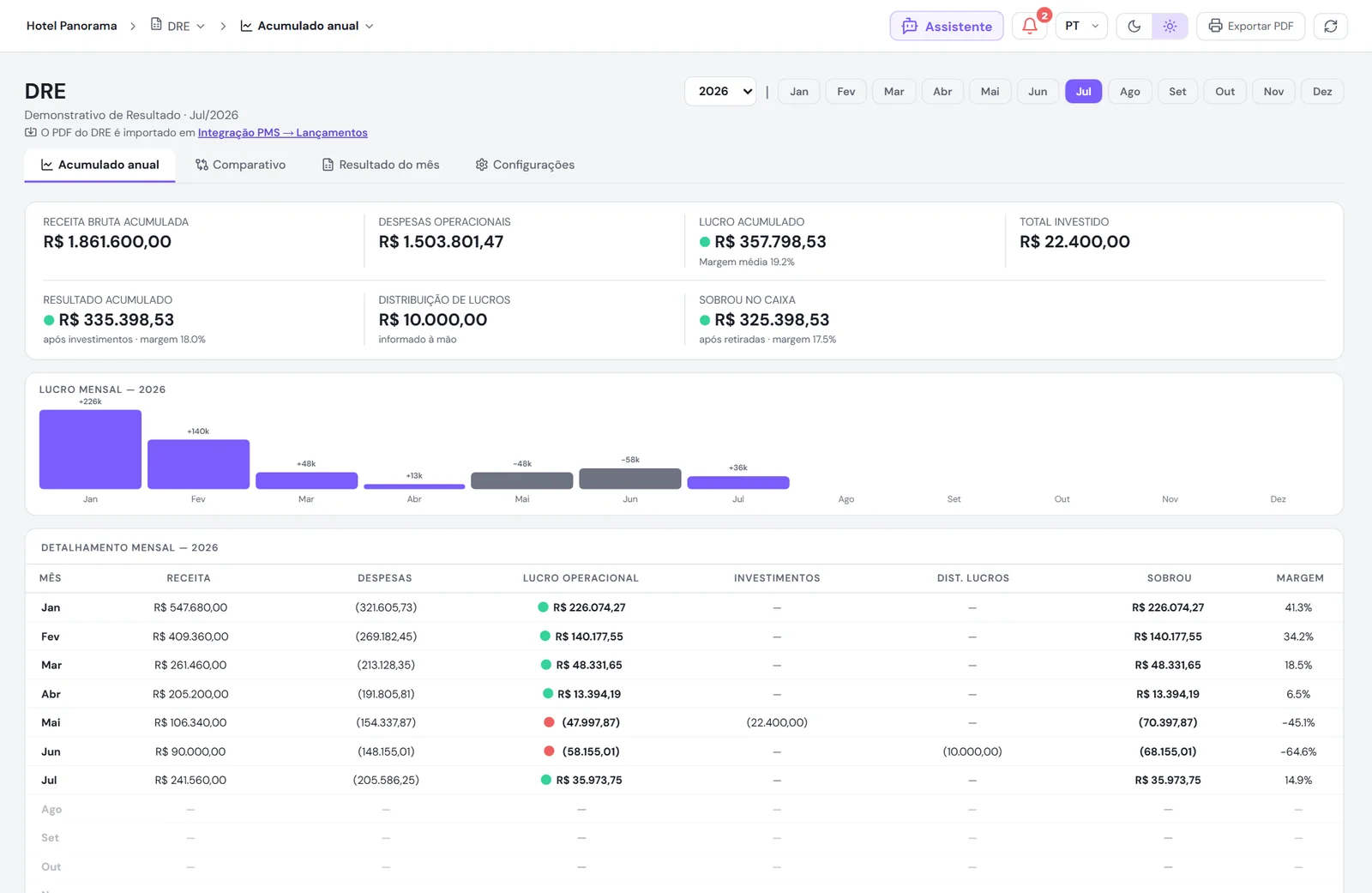
Task: Click the Jul bar in chart
Action: coord(738,482)
